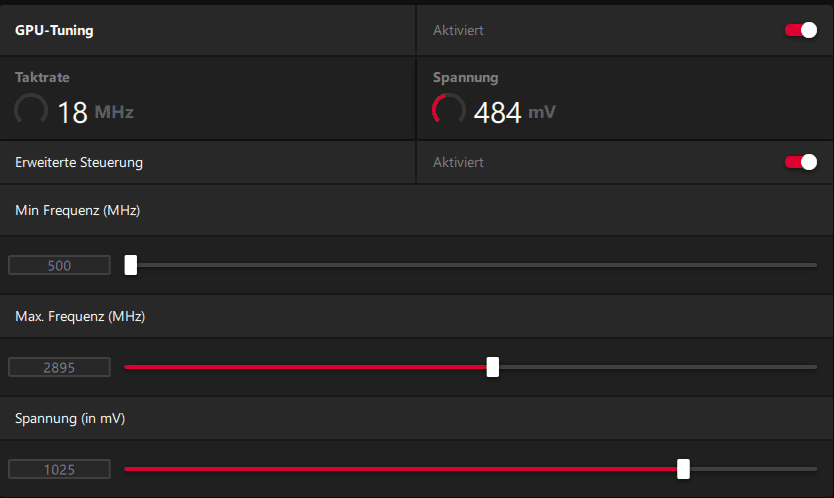
Task: Click the Max. Frequenz (MHz) section label
Action: (x=80, y=316)
